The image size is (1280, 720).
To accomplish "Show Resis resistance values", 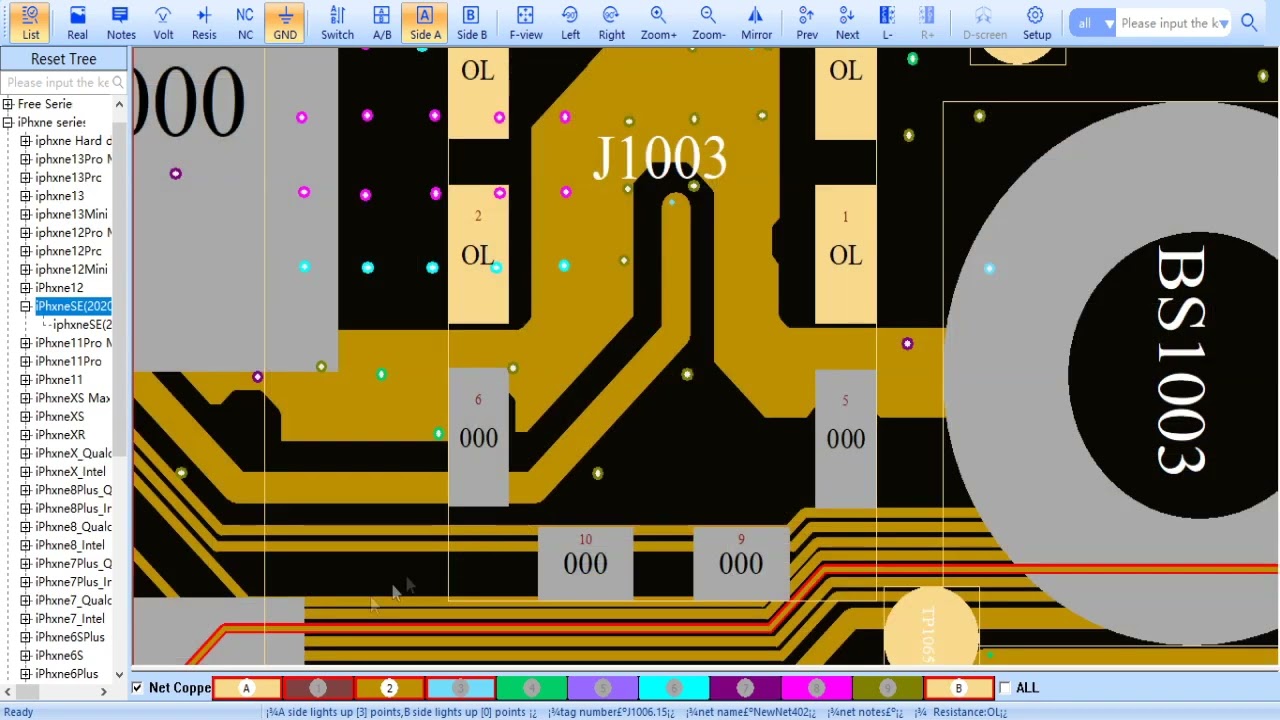I will click(x=204, y=22).
